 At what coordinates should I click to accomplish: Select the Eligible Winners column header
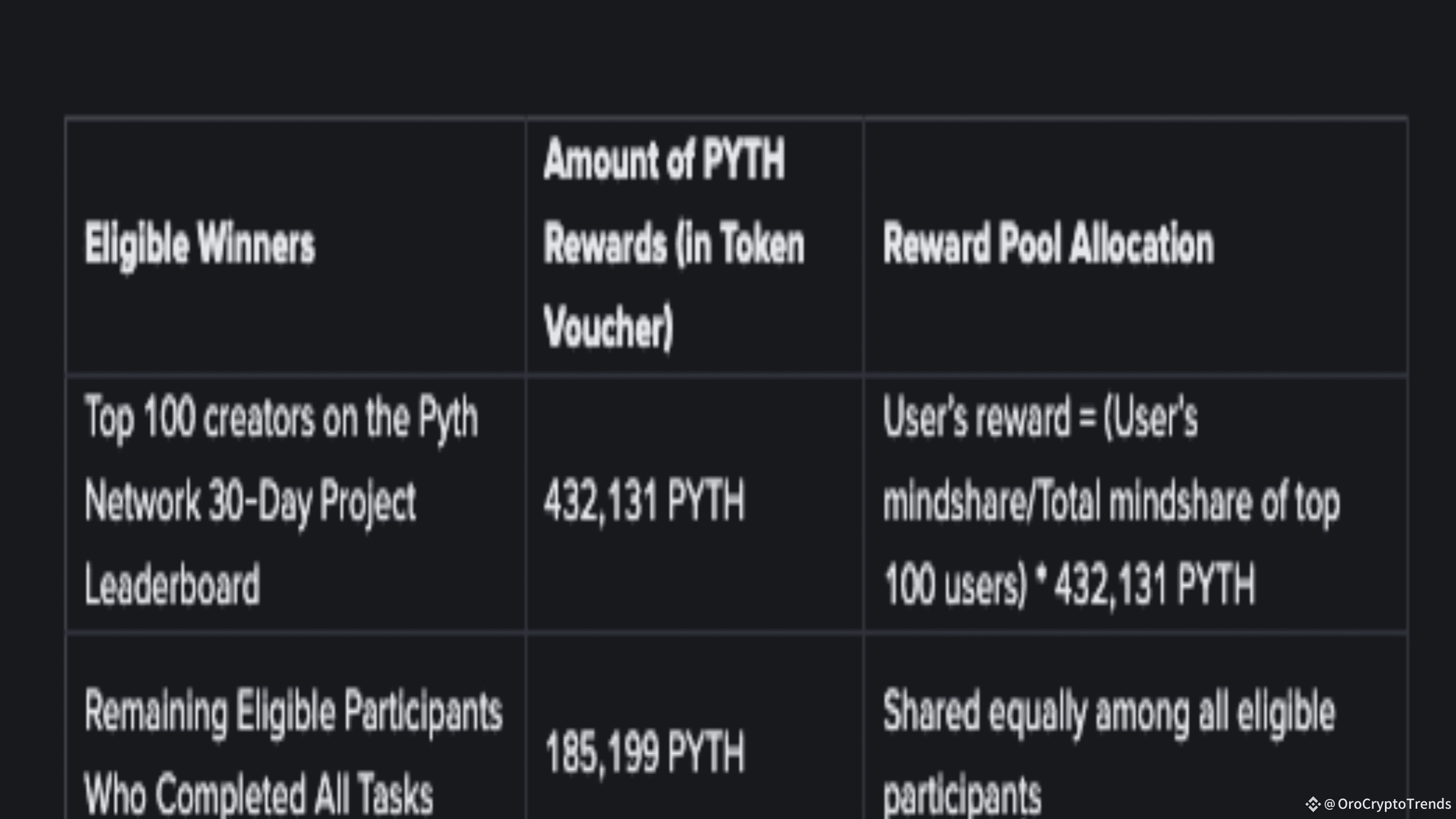tap(200, 246)
